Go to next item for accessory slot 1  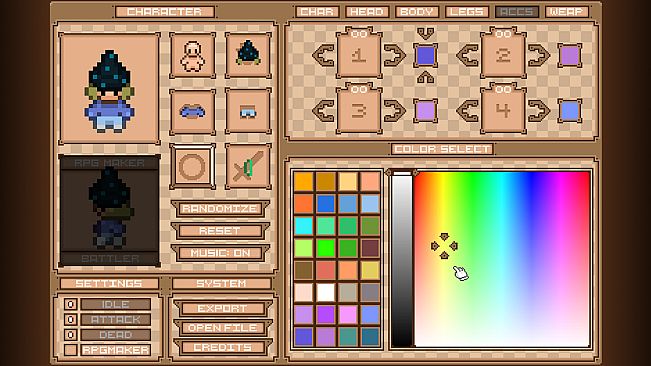pyautogui.click(x=394, y=56)
